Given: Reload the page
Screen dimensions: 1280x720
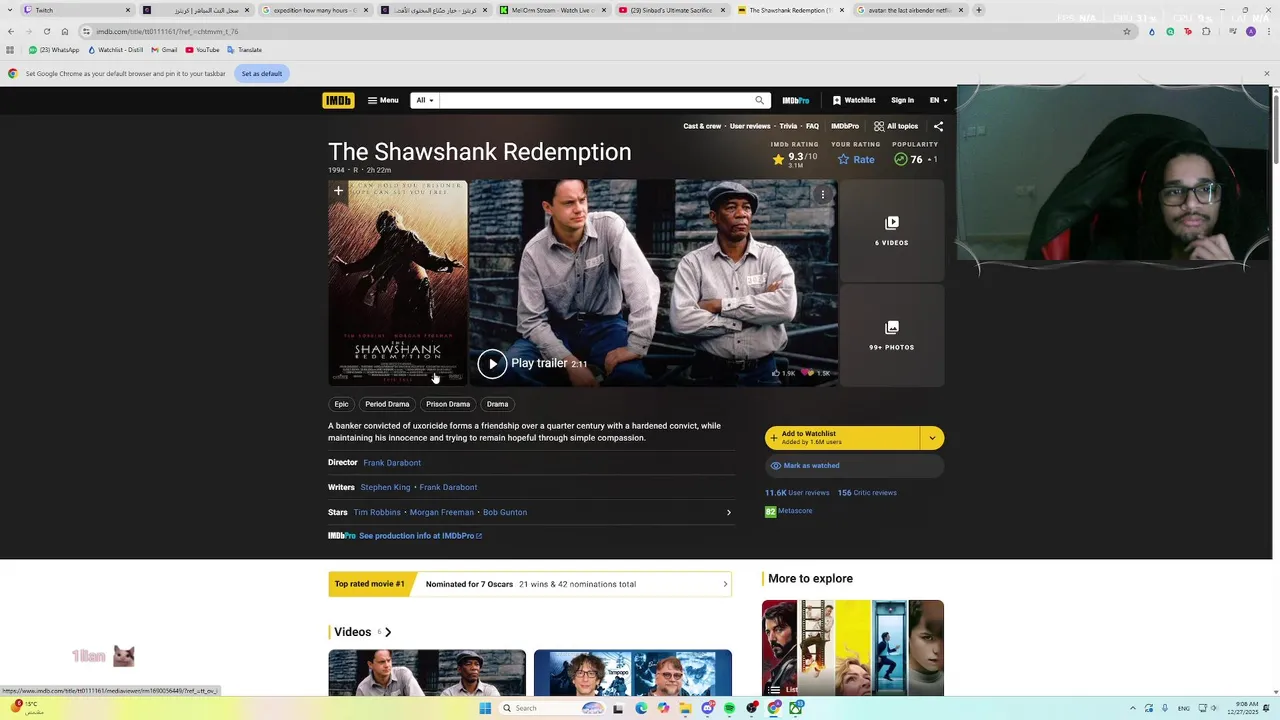Looking at the screenshot, I should click(46, 31).
